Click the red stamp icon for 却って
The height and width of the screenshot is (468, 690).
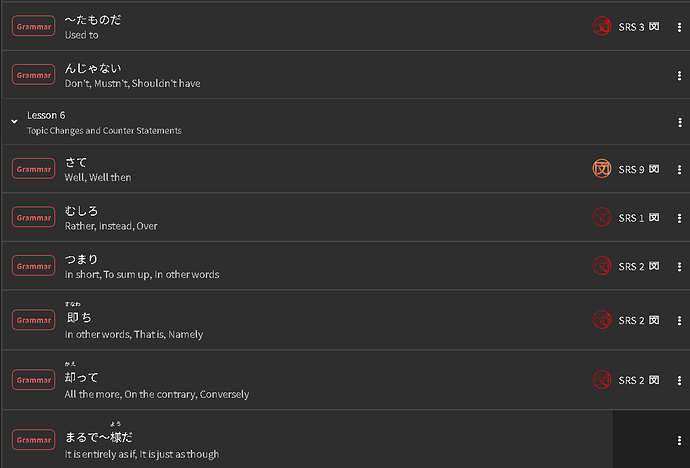[602, 380]
